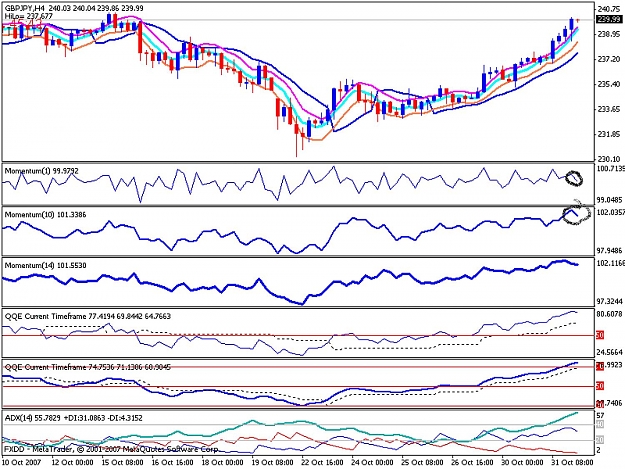Select the 31 Oct 08:00 time axis label
The image size is (625, 469).
click(572, 462)
